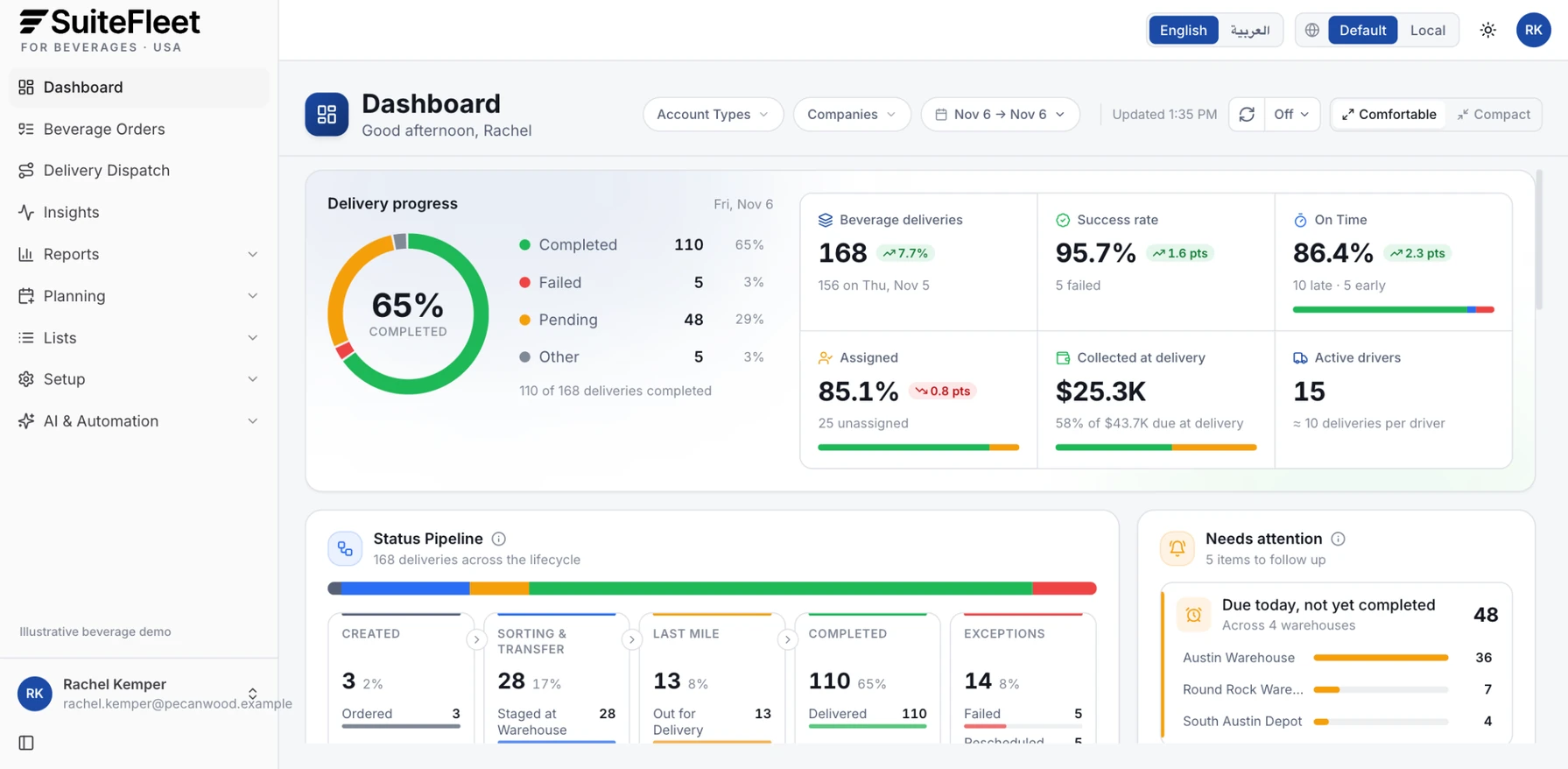Switch to Compact density
The image size is (1568, 769).
tap(1493, 115)
